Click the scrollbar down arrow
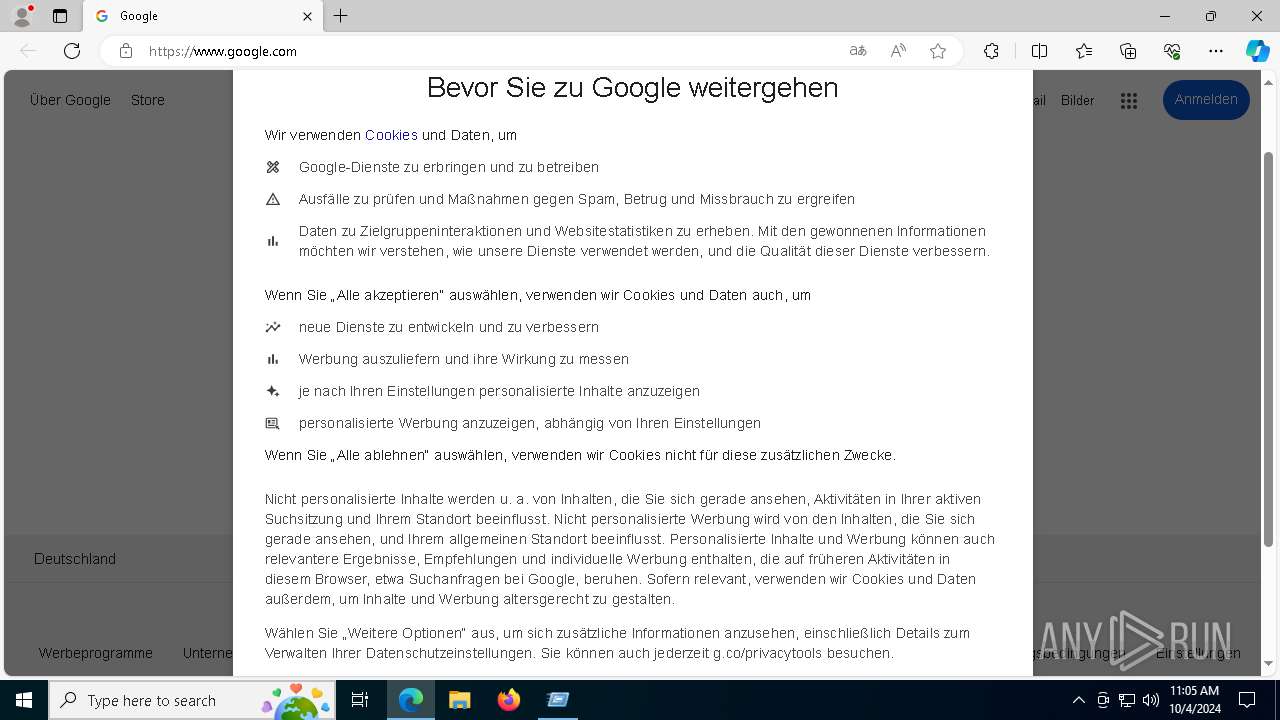The height and width of the screenshot is (720, 1280). tap(1269, 663)
